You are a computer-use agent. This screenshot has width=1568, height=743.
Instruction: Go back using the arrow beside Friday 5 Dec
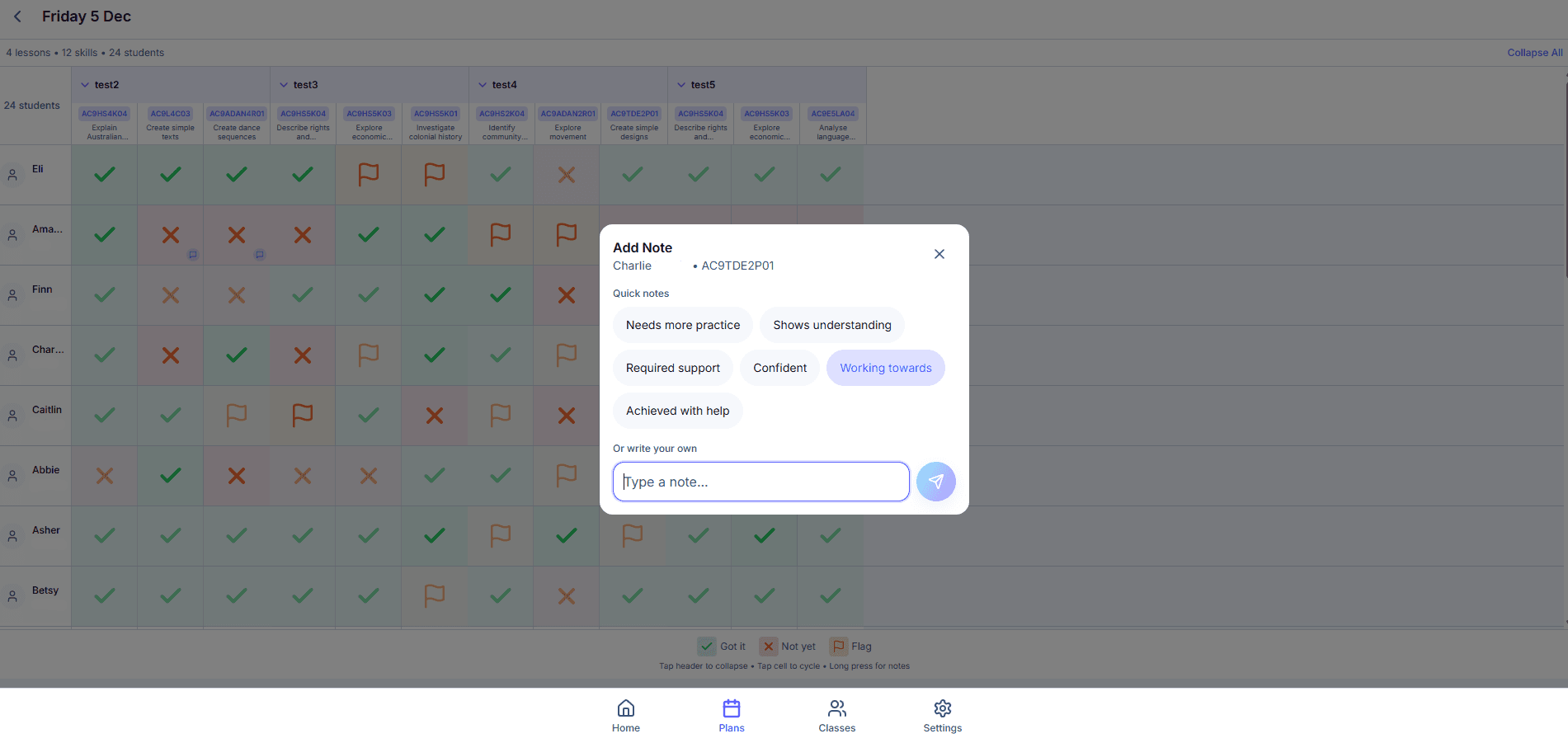[17, 16]
